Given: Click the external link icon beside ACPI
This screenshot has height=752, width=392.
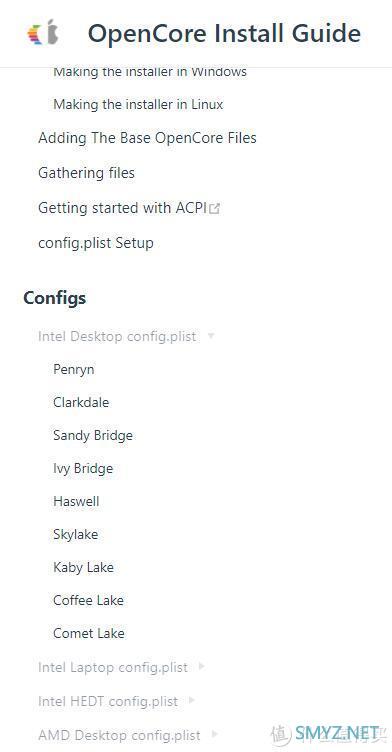Looking at the screenshot, I should (215, 209).
